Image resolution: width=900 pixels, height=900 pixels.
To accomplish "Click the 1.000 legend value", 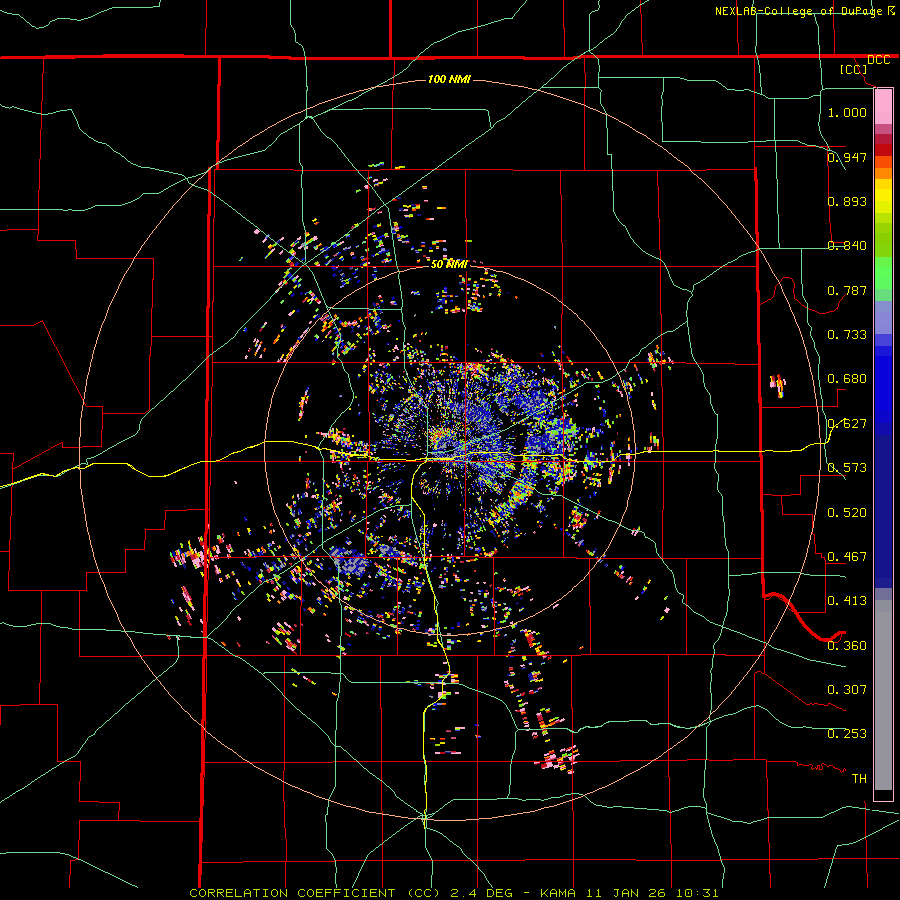I will point(847,112).
